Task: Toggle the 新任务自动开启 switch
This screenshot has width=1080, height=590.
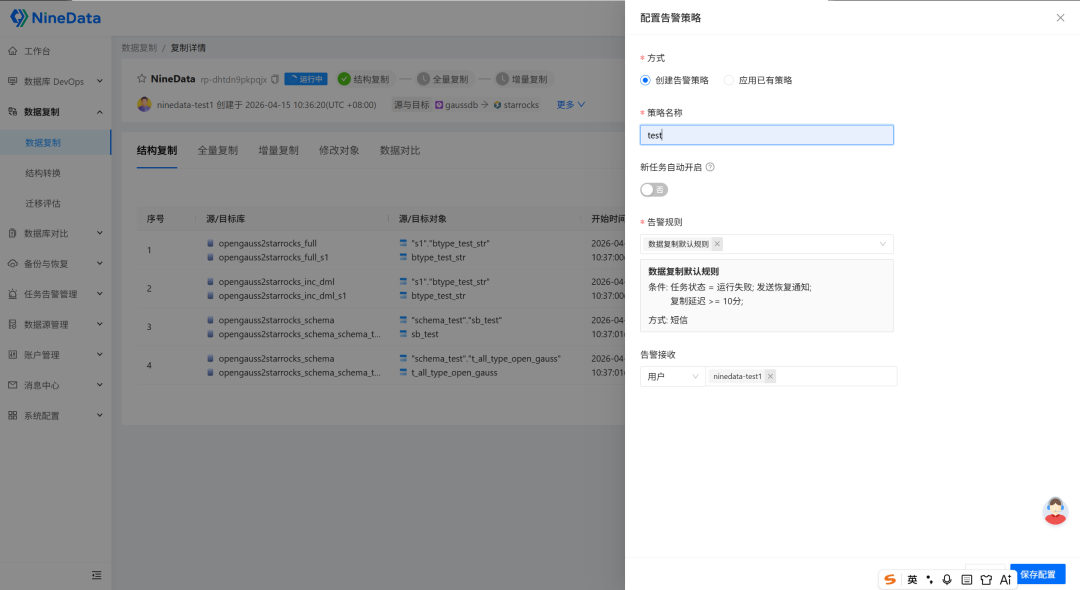Action: pyautogui.click(x=654, y=190)
